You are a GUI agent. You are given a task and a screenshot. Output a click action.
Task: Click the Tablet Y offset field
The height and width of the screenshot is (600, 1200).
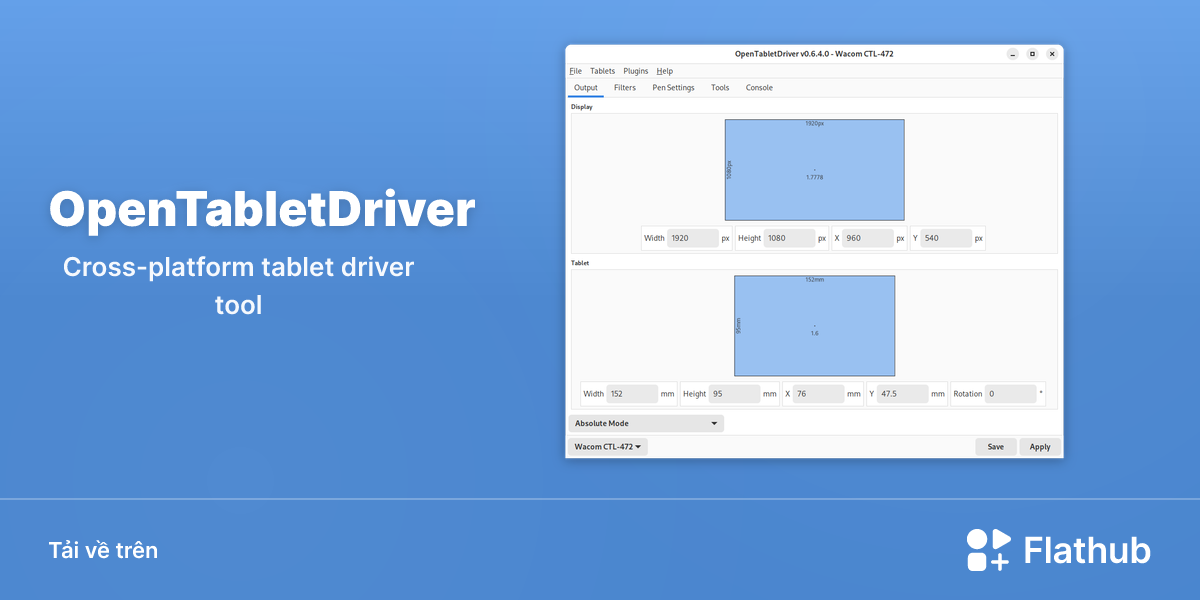(x=903, y=394)
